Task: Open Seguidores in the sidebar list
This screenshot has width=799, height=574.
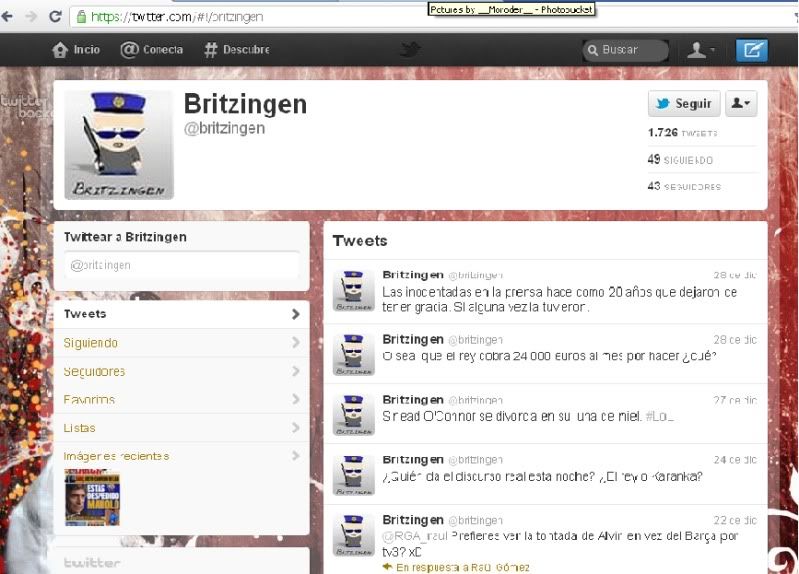Action: pyautogui.click(x=181, y=371)
